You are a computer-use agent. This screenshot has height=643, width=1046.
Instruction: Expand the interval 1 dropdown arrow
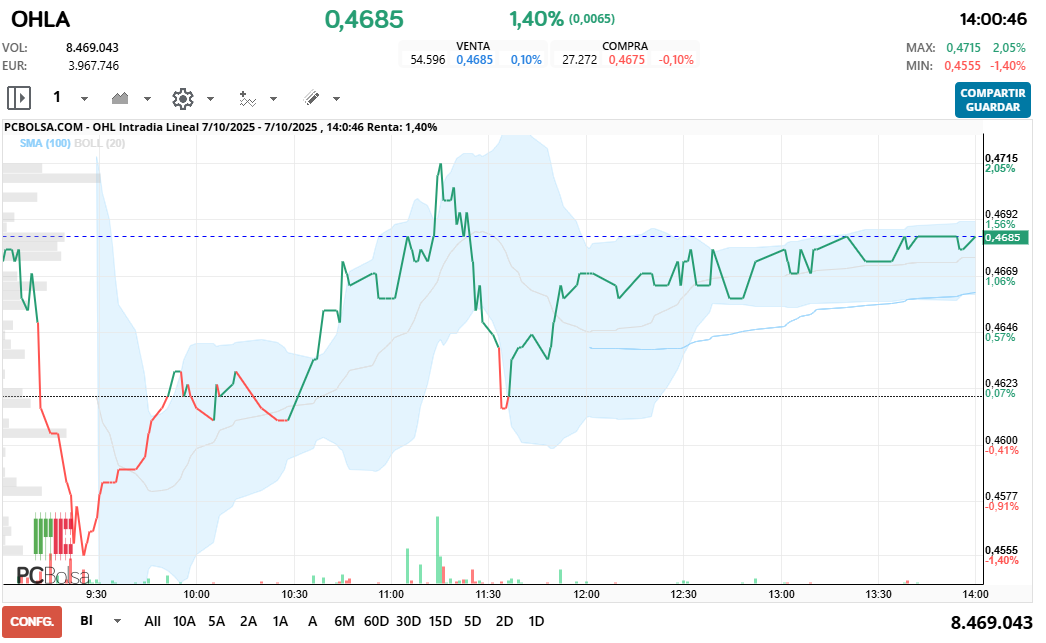click(84, 99)
